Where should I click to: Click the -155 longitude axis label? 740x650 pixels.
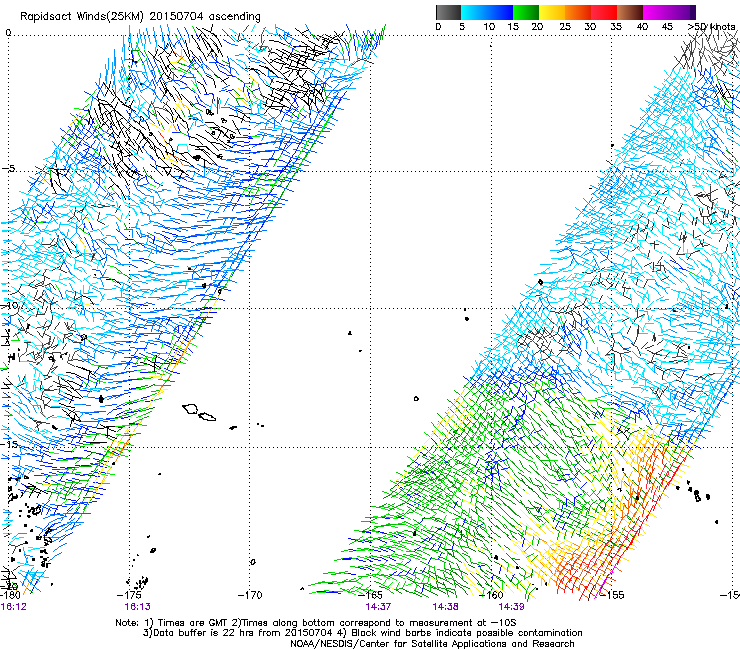[x=612, y=595]
